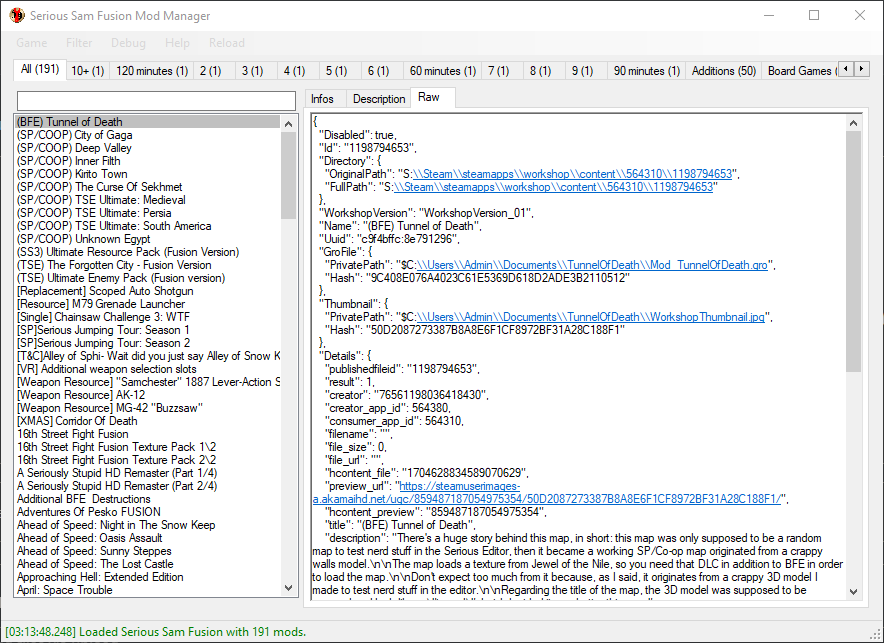Screen dimensions: 884x643
Task: Open the Mod_TunnelOfDeath.gro file link
Action: 592,265
